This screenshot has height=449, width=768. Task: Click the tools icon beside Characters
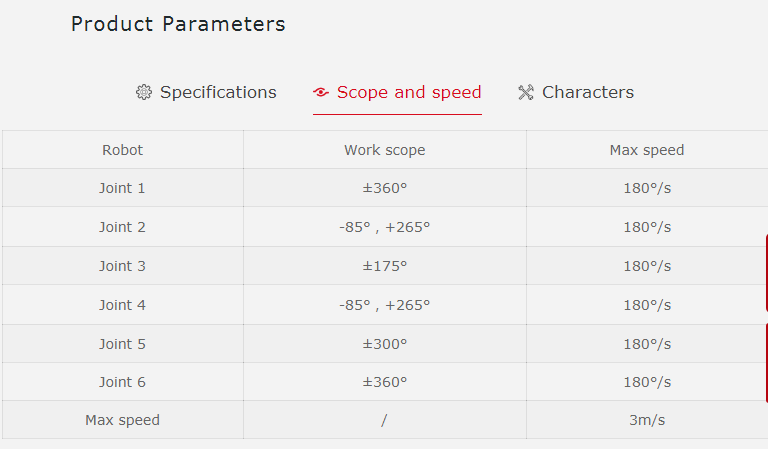pos(526,93)
